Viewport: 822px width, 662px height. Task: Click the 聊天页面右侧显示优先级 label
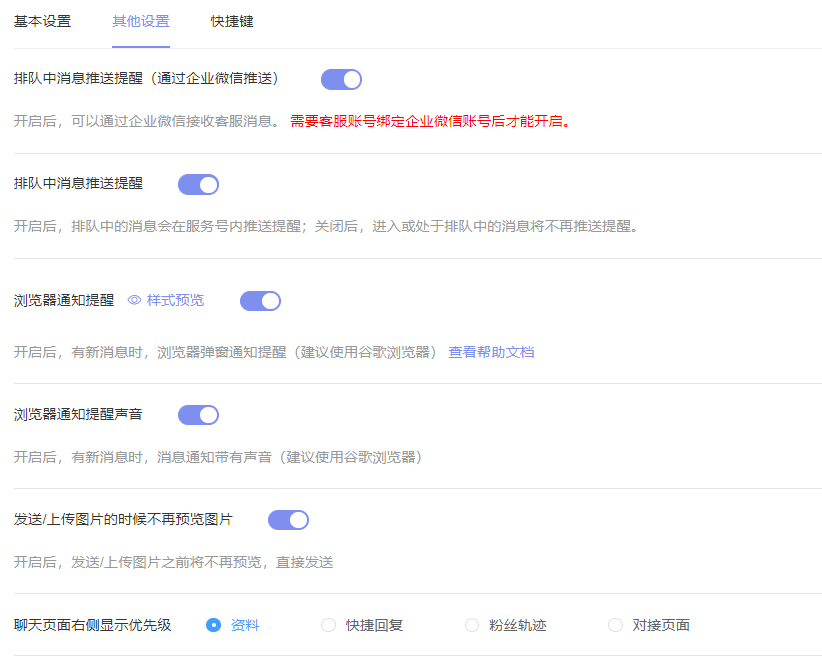coord(92,625)
